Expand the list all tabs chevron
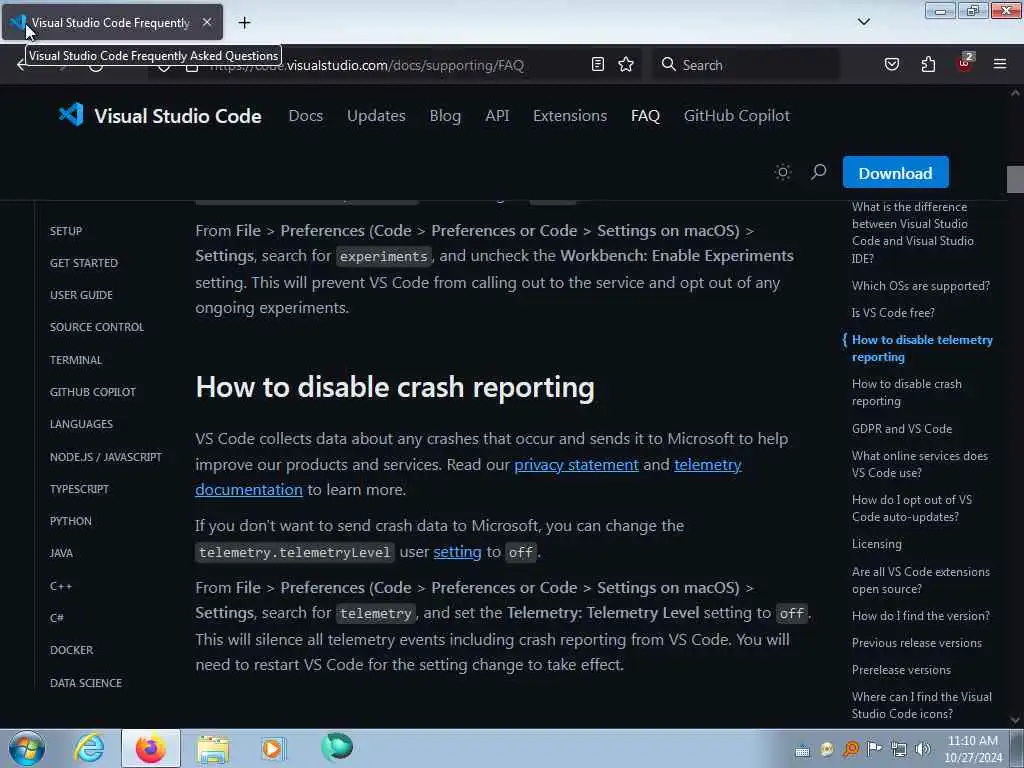The width and height of the screenshot is (1024, 768). pos(863,22)
